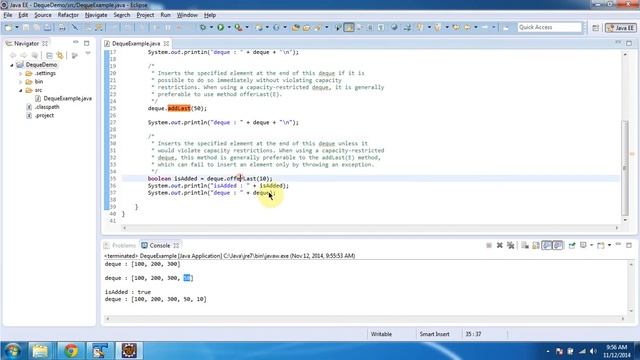The width and height of the screenshot is (640, 360).
Task: Click Clear Console icon
Action: 525,245
